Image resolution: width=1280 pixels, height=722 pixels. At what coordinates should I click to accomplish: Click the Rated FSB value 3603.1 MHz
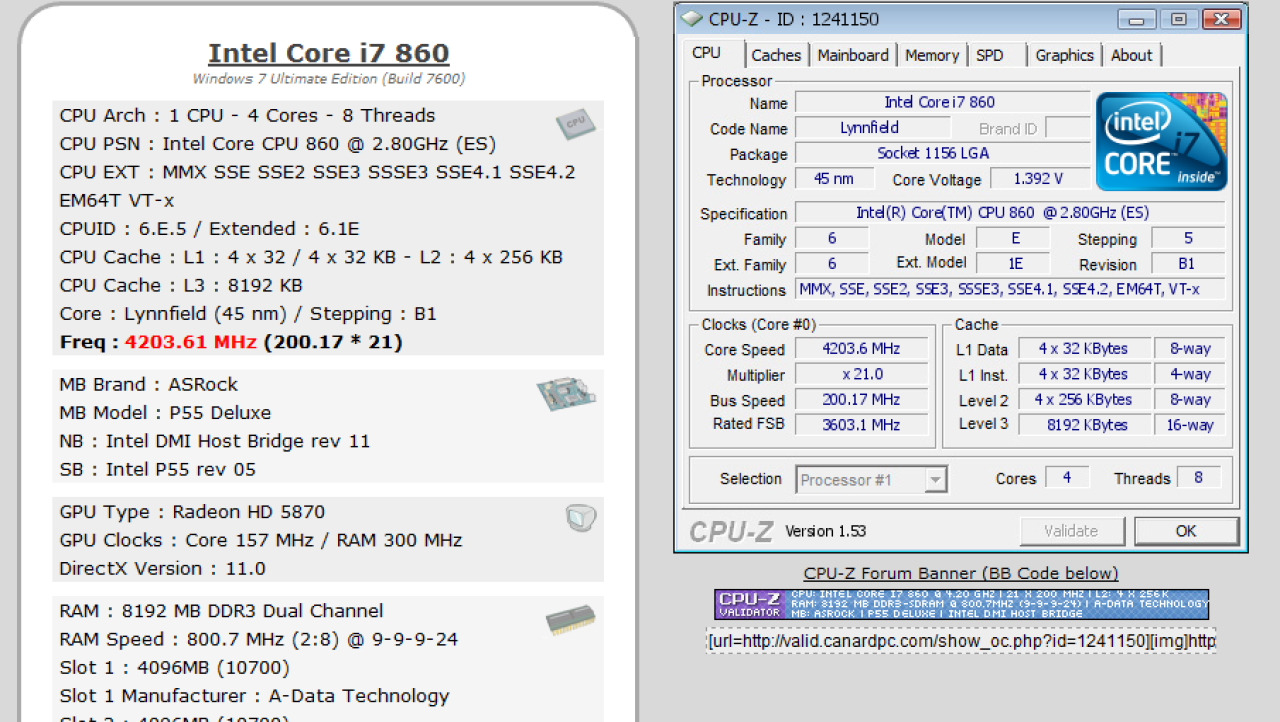coord(861,424)
